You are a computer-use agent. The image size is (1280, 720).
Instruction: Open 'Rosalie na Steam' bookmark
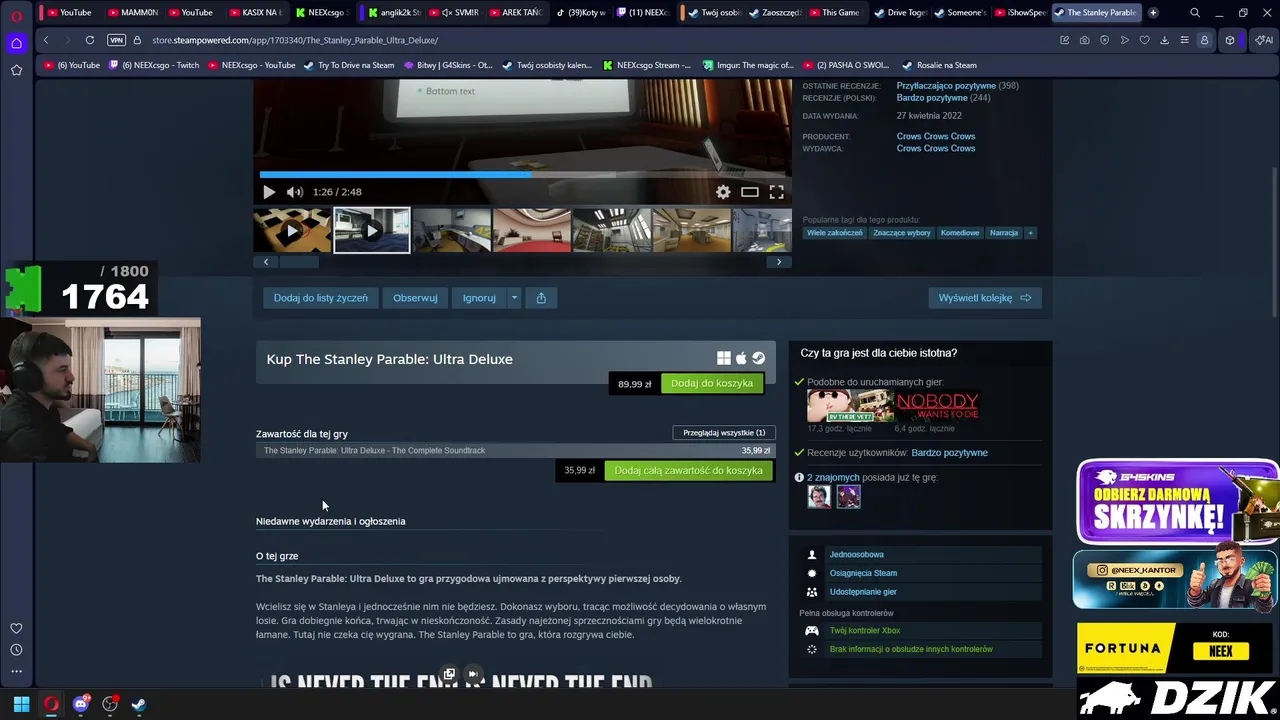click(x=940, y=65)
